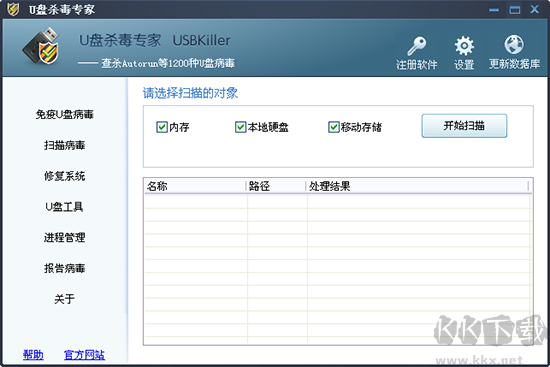Image resolution: width=550 pixels, height=367 pixels.
Task: Go to 修复系统 section
Action: [65, 176]
